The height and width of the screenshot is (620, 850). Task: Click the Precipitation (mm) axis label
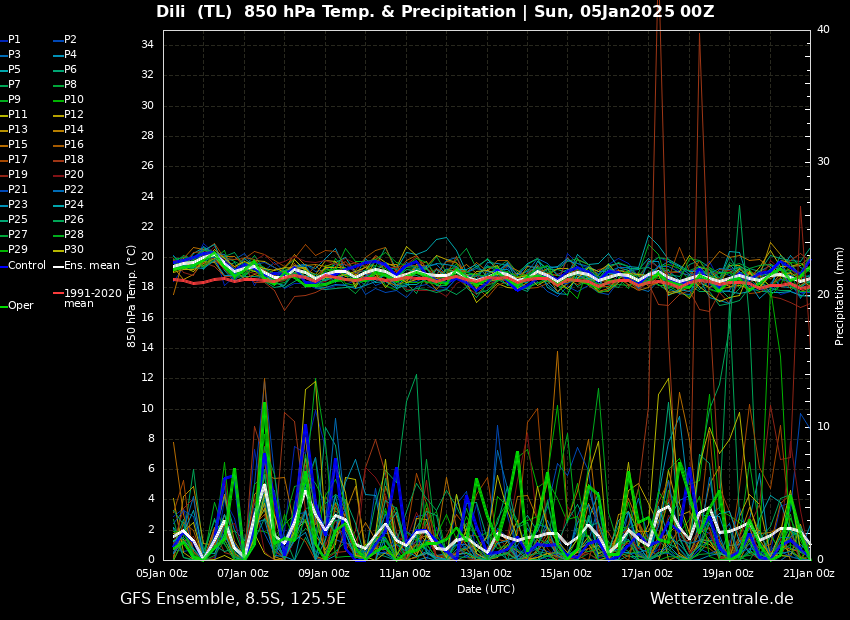840,296
